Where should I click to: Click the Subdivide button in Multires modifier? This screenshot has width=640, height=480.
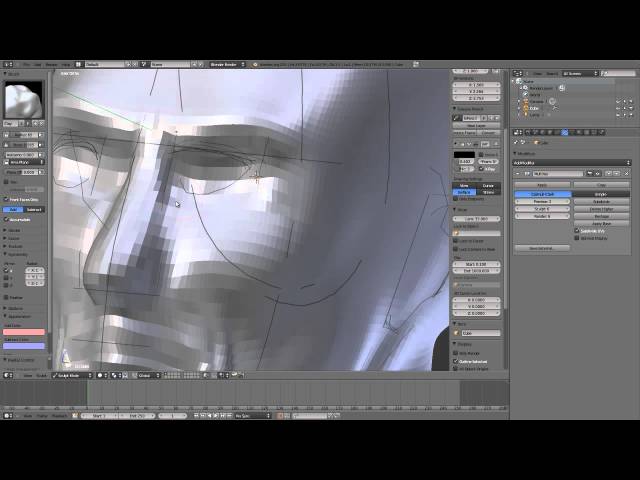click(602, 202)
